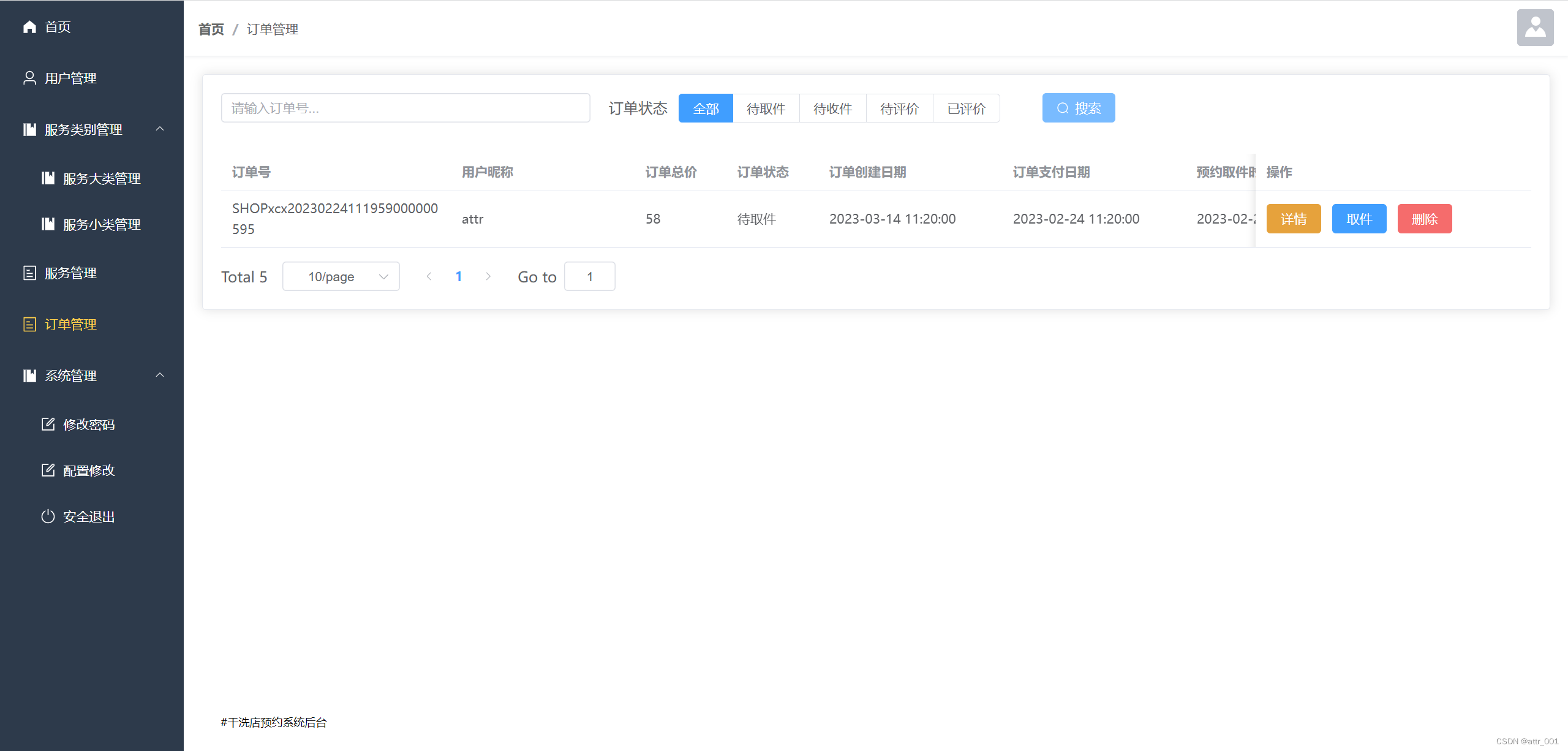
Task: Click the home icon in sidebar
Action: click(29, 27)
